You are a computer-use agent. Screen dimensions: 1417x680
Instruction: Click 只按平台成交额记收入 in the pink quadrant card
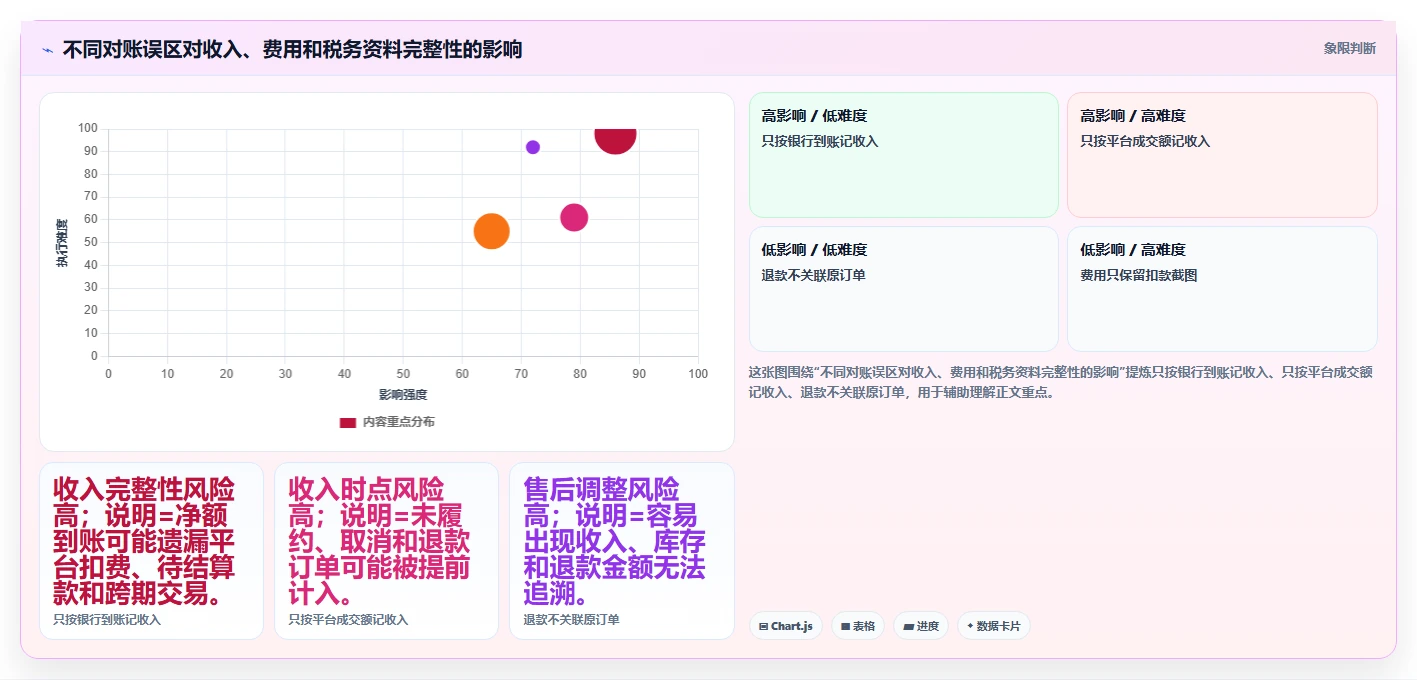tap(1145, 141)
